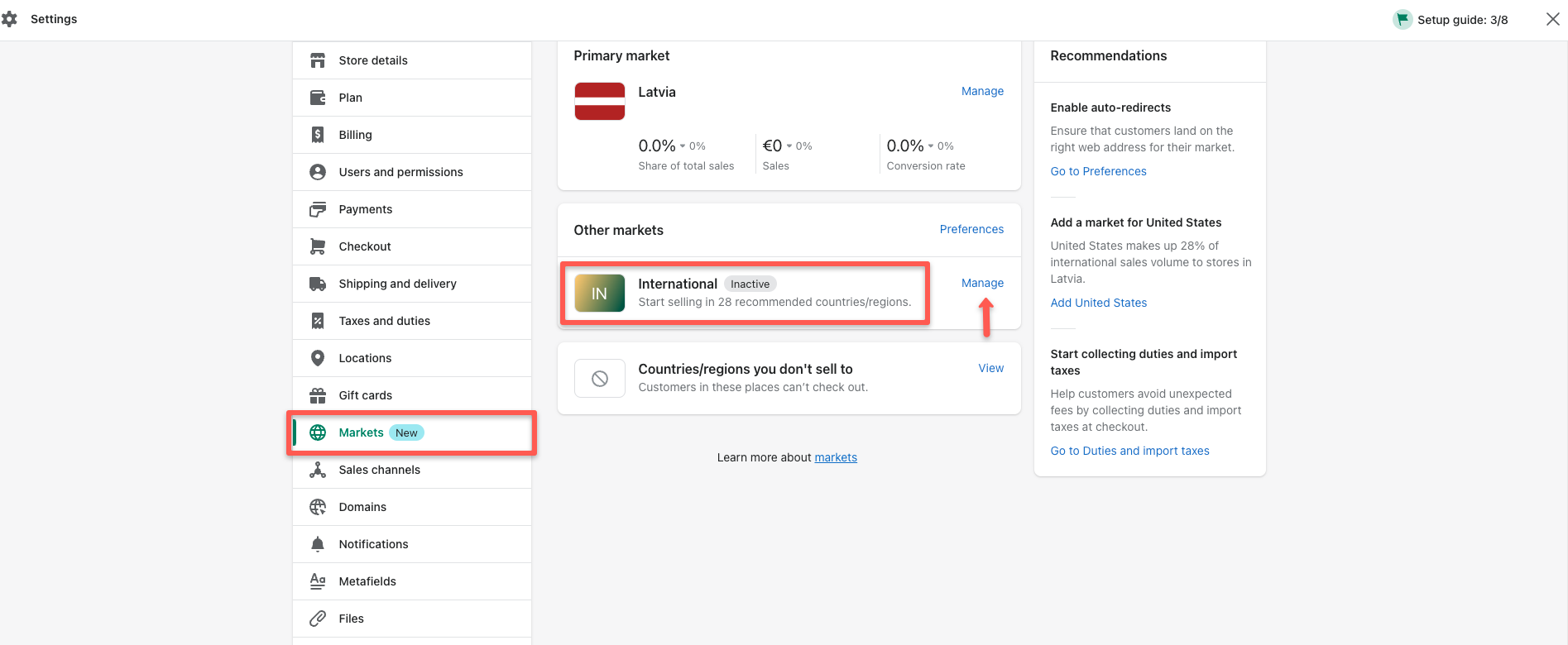Click the Users and permissions person icon
Screen dimensions: 1568x645
[x=318, y=172]
